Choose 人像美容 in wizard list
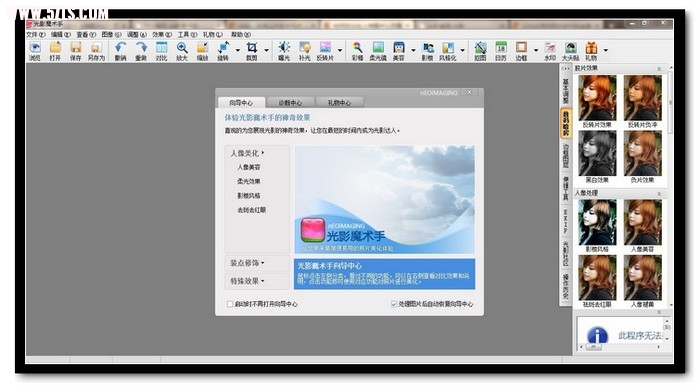 (249, 167)
